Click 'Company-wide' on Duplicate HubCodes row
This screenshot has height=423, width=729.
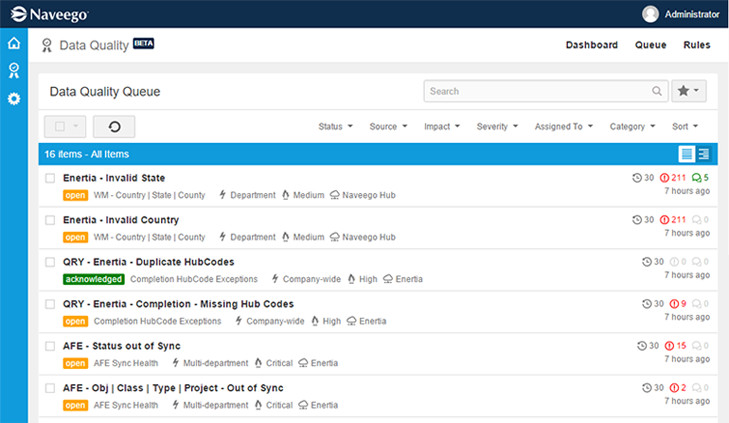coord(311,279)
